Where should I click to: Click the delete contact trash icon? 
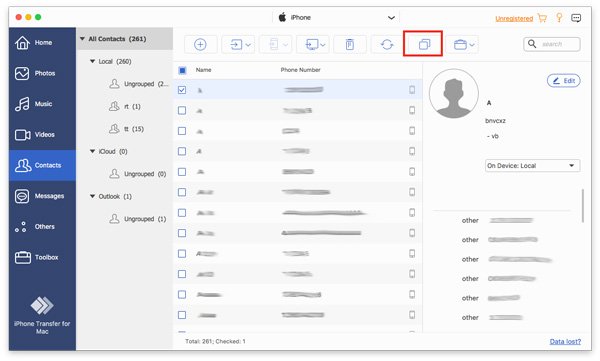(350, 44)
